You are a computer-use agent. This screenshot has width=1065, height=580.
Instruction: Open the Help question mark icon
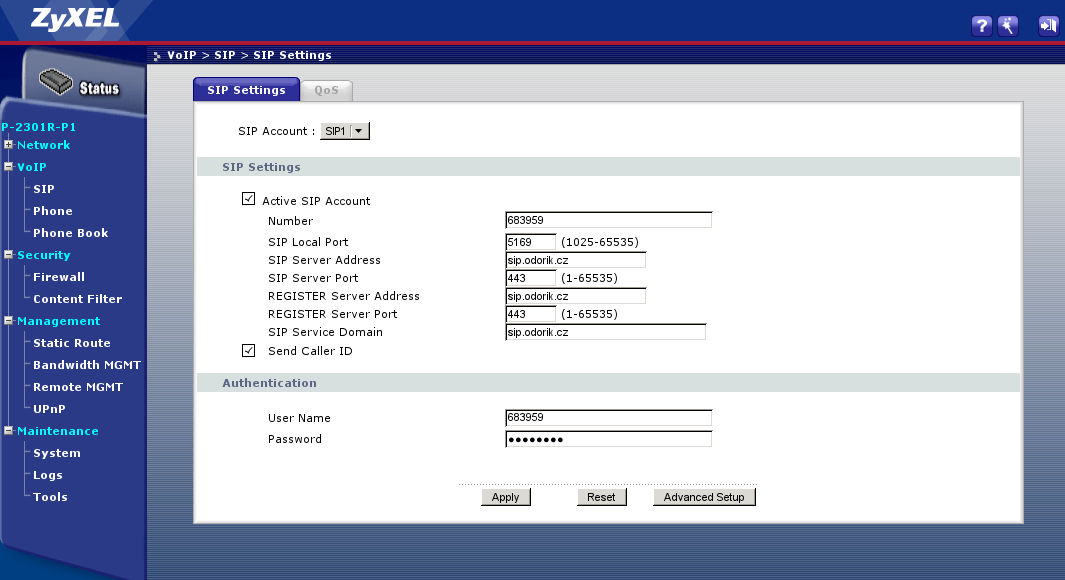click(x=981, y=26)
